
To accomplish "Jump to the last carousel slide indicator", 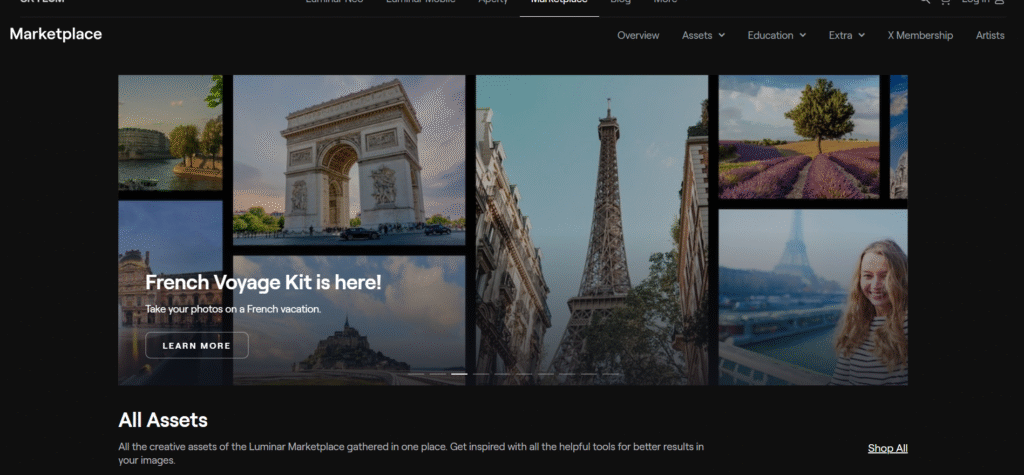I will click(x=610, y=374).
